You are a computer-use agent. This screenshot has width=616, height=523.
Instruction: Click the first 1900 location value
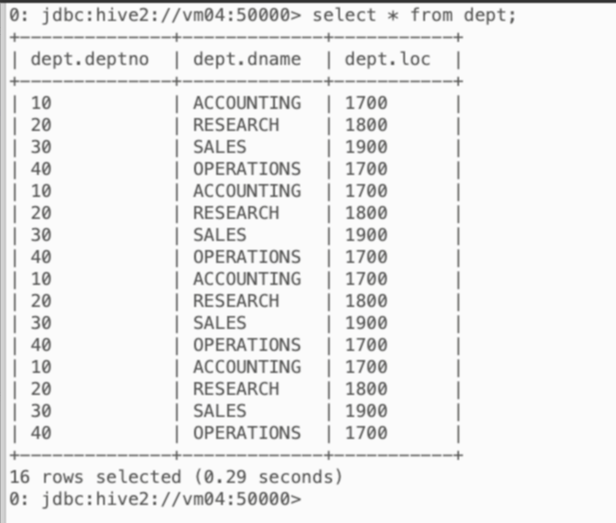click(366, 147)
